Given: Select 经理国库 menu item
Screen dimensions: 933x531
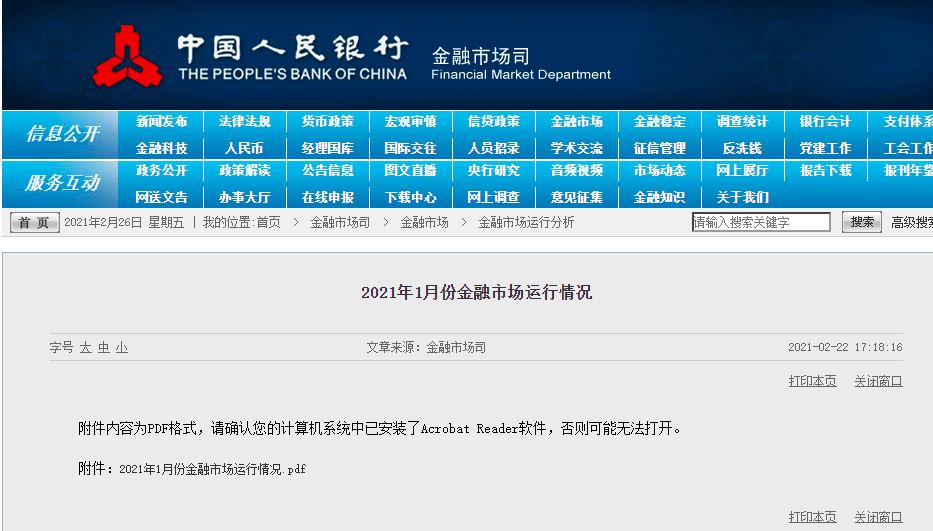Looking at the screenshot, I should point(327,148).
